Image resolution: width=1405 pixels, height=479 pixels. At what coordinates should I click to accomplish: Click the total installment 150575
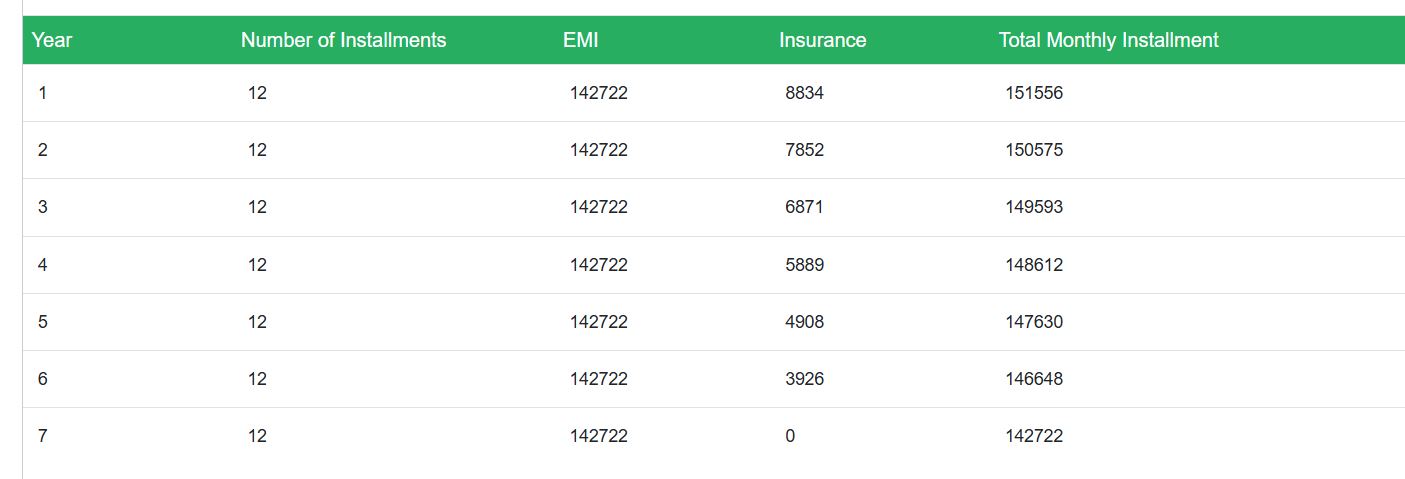(x=1034, y=150)
